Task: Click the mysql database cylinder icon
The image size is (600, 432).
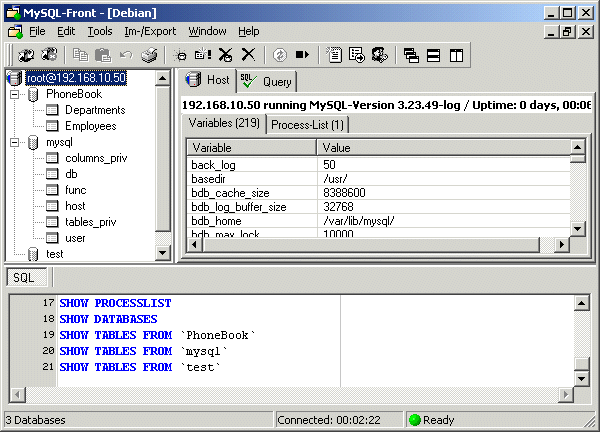Action: point(33,142)
